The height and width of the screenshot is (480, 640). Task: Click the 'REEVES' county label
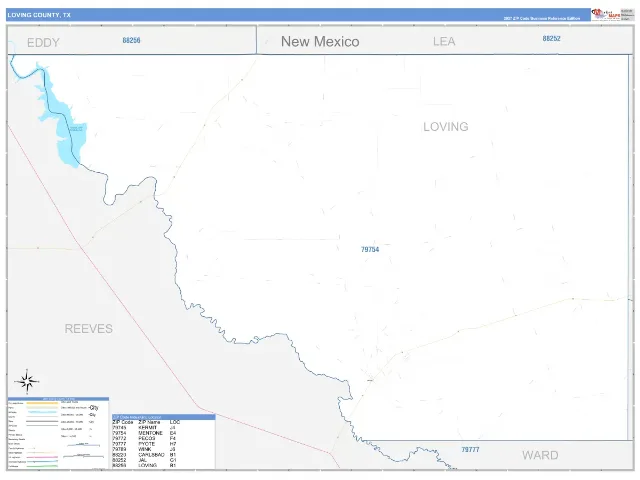tap(89, 329)
